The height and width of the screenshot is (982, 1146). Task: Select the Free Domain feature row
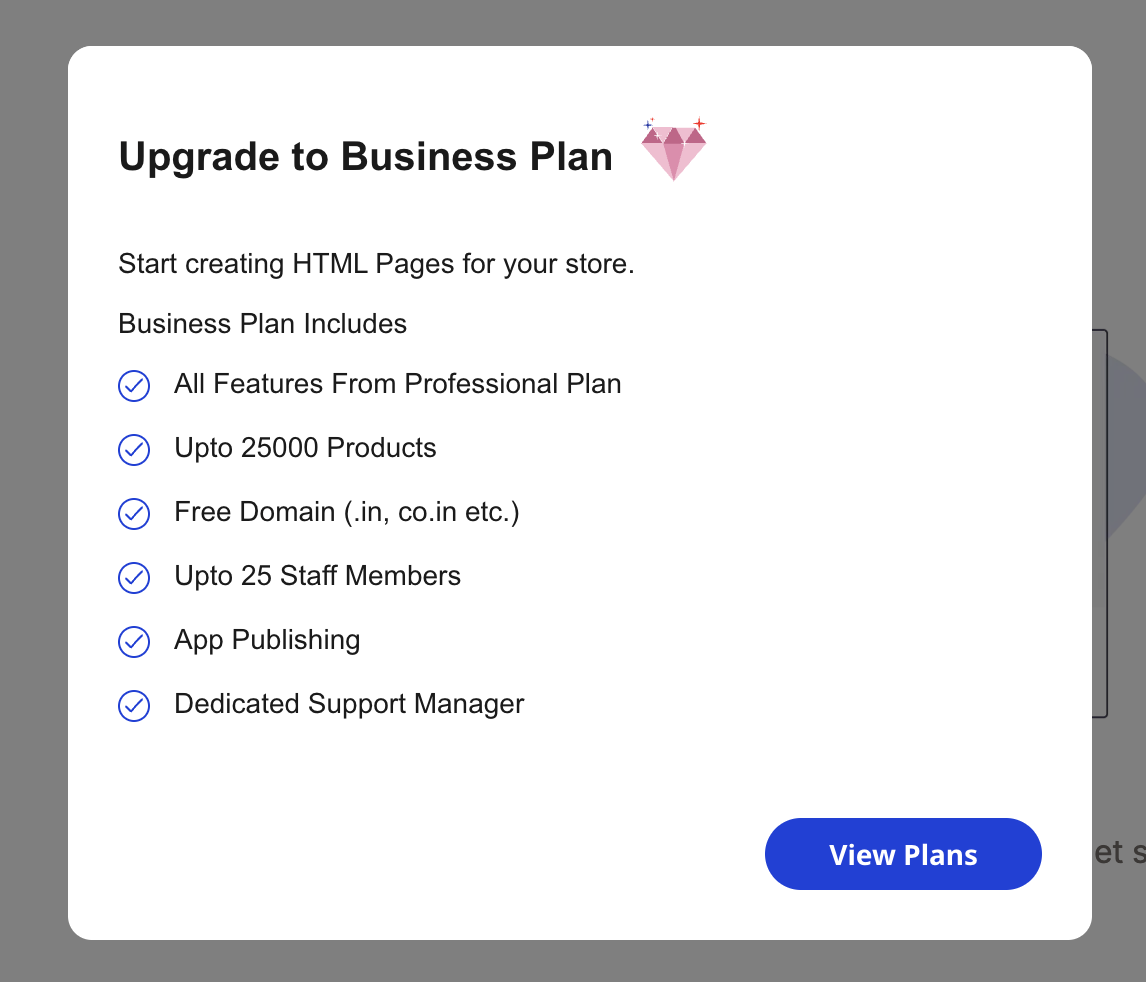coord(347,511)
